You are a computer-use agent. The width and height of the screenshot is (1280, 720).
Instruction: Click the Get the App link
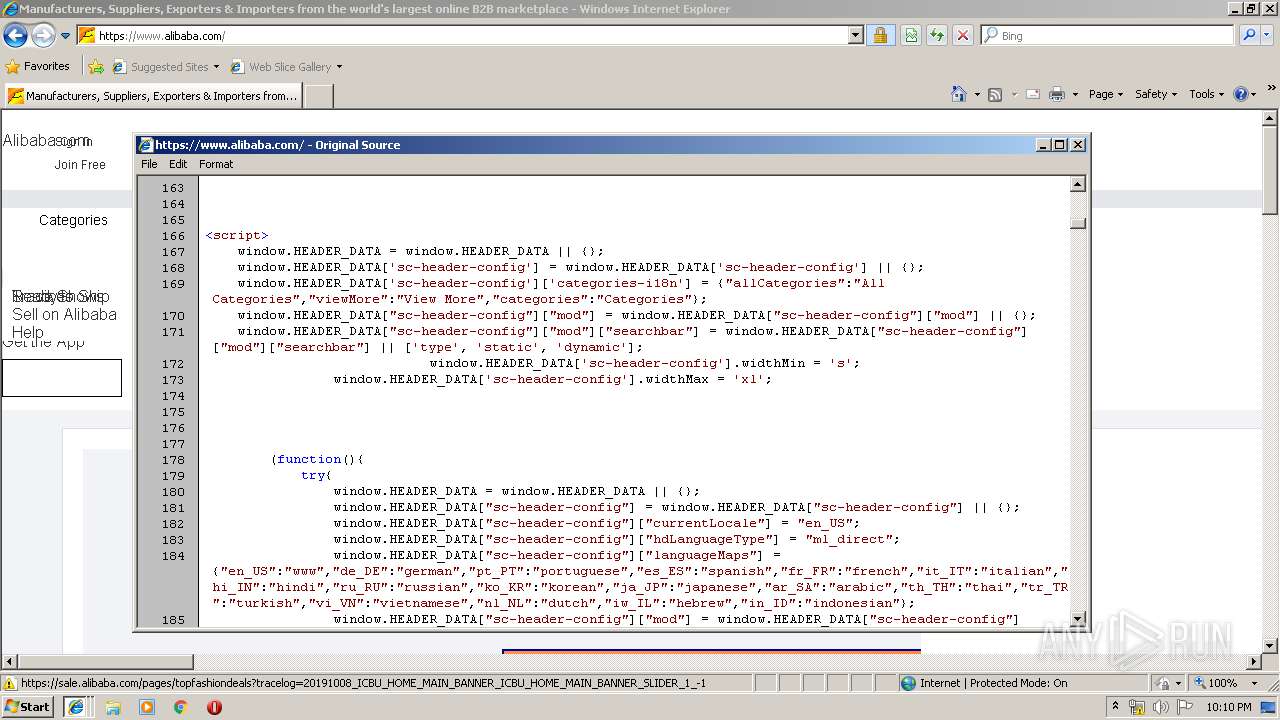(43, 342)
